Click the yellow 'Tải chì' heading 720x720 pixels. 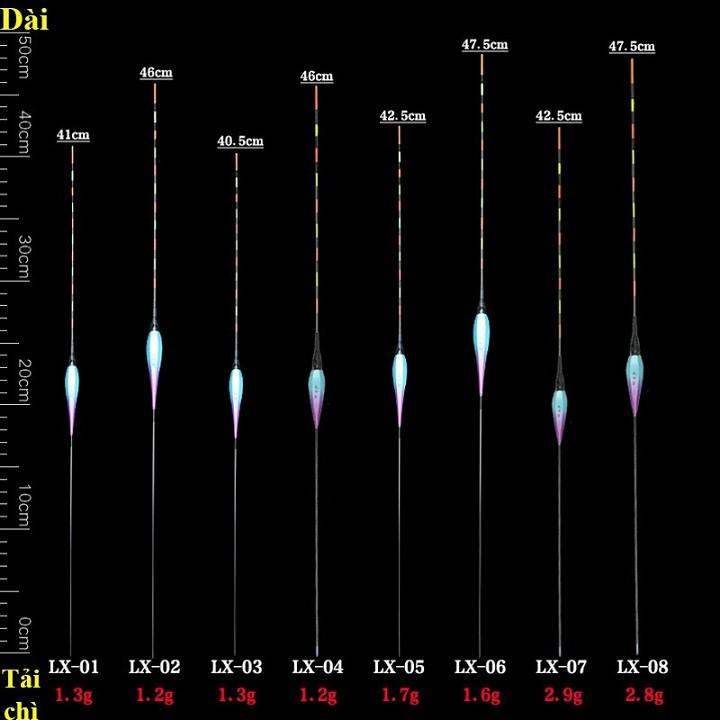pyautogui.click(x=22, y=695)
